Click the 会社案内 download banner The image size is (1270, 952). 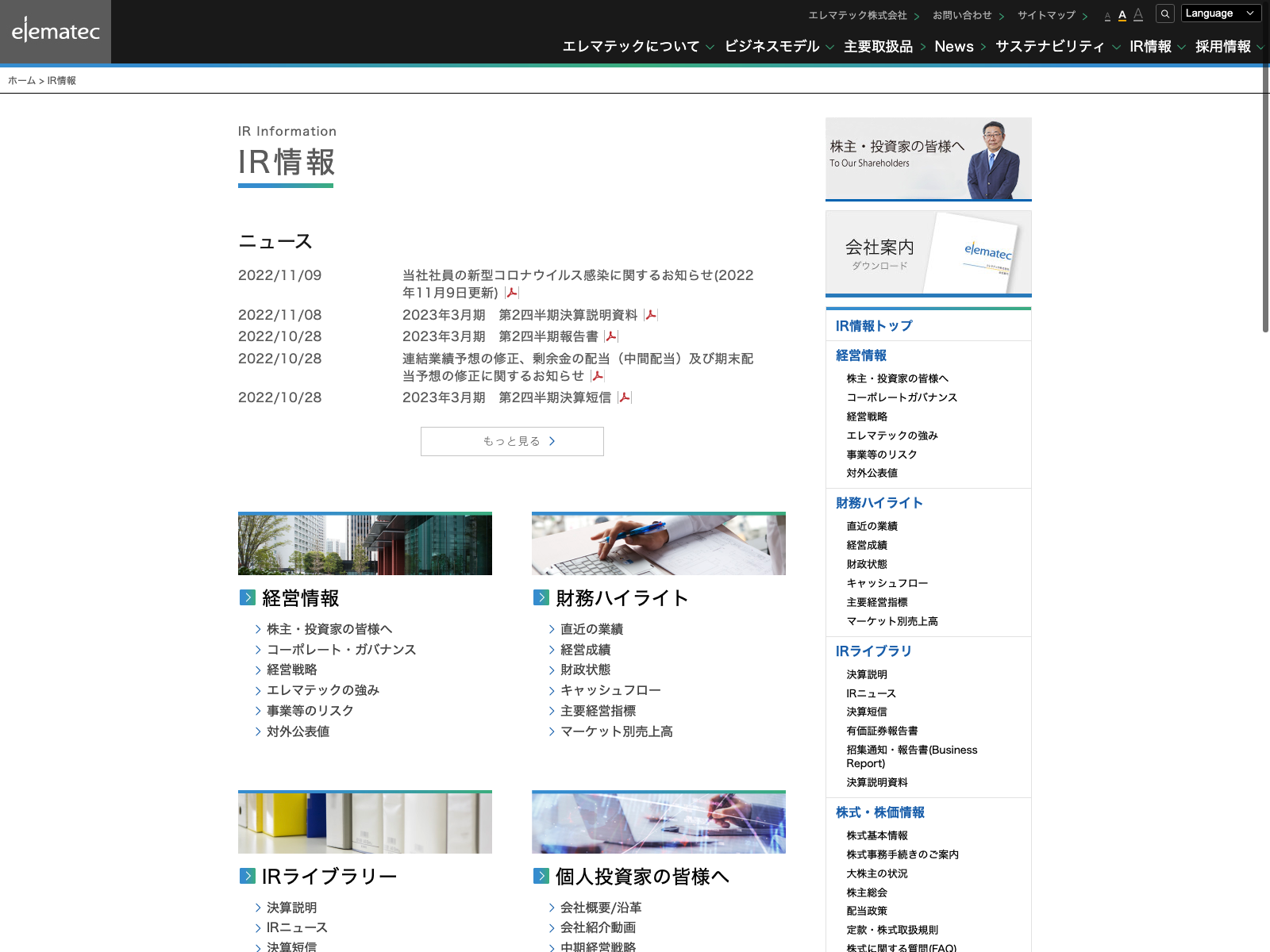click(x=928, y=254)
